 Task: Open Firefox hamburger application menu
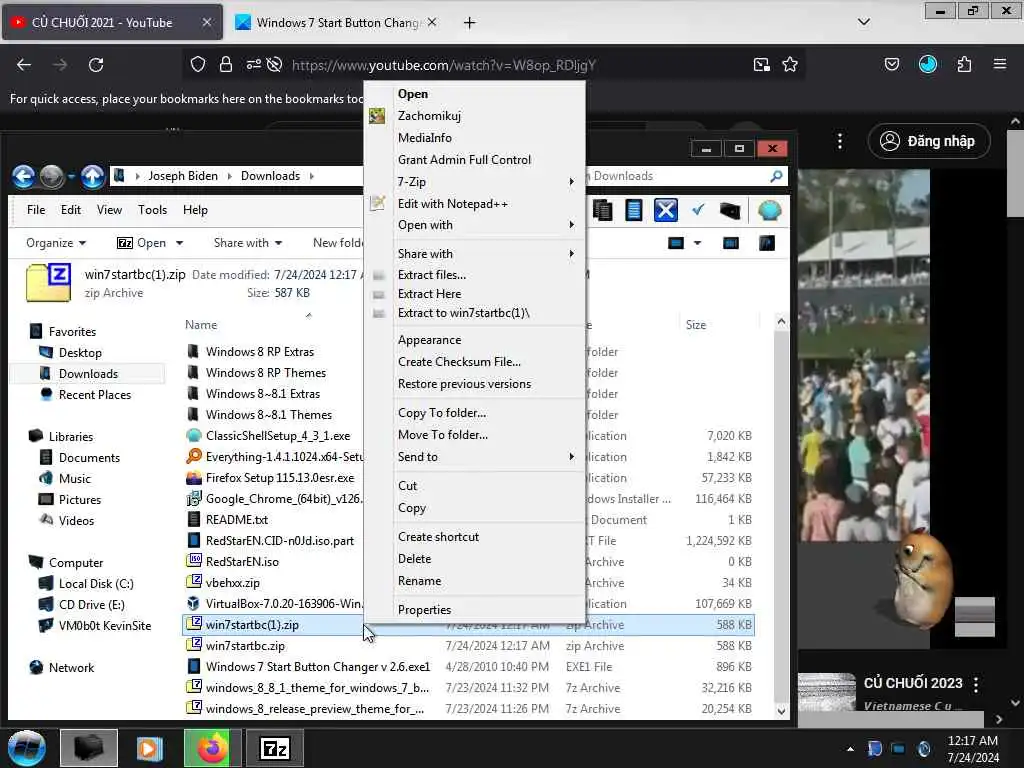tap(1000, 64)
